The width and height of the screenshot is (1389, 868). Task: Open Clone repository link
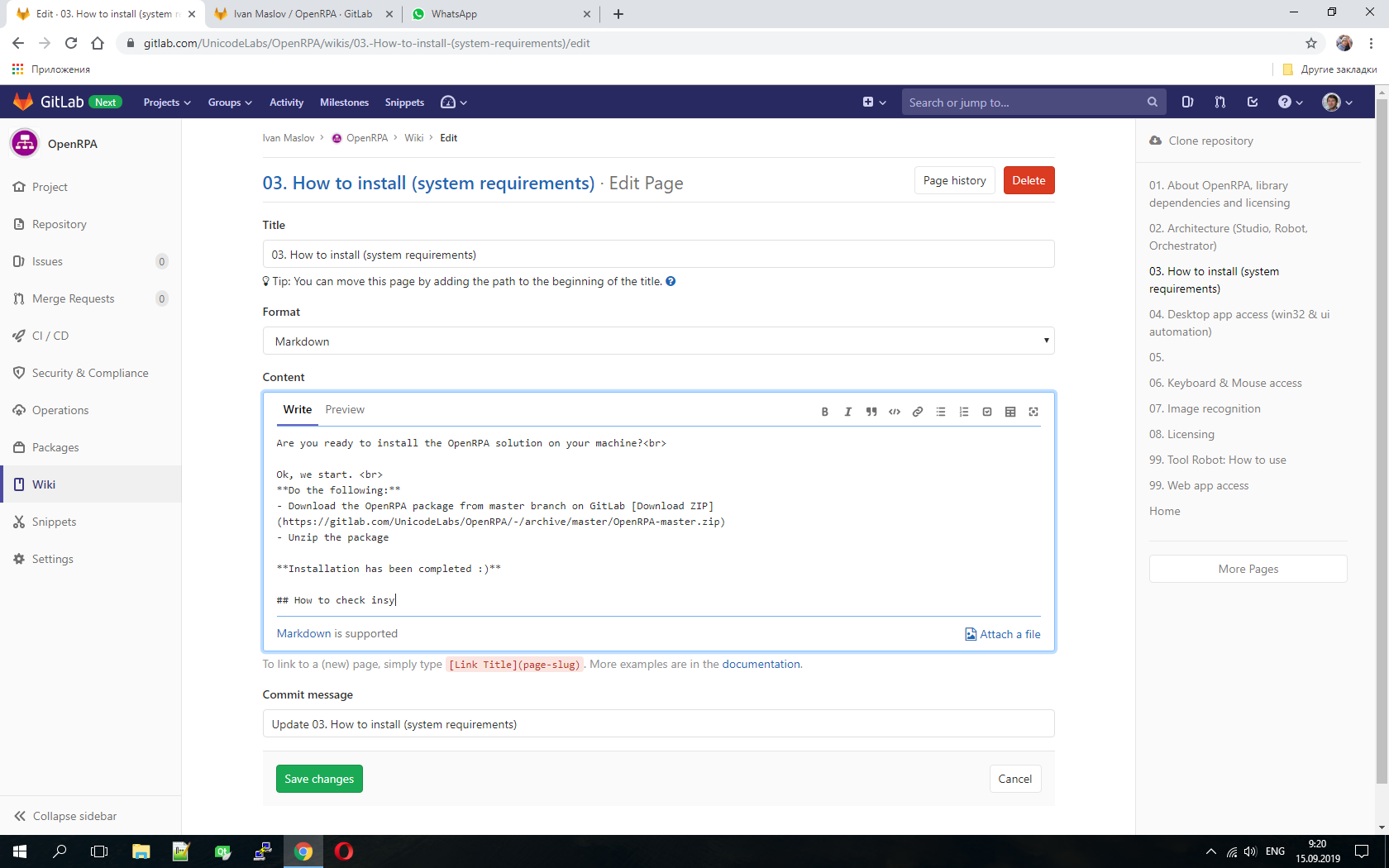tap(1201, 141)
